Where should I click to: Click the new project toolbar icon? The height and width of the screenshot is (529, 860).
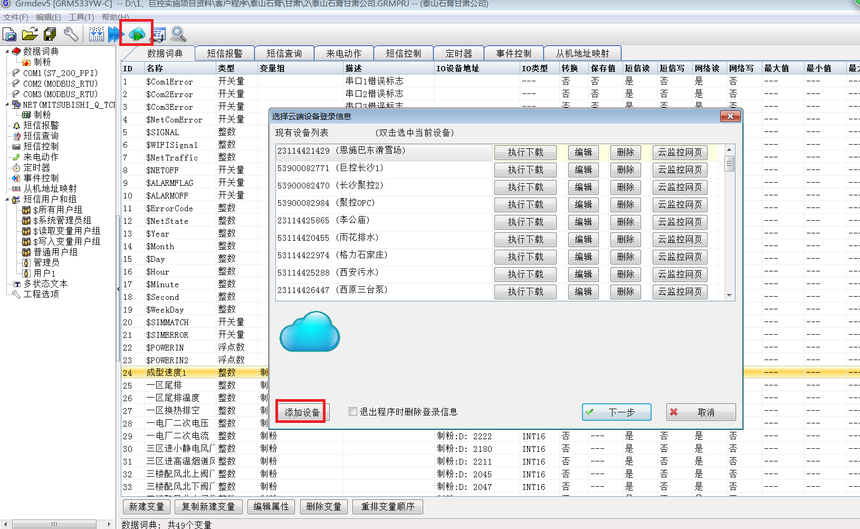point(10,35)
